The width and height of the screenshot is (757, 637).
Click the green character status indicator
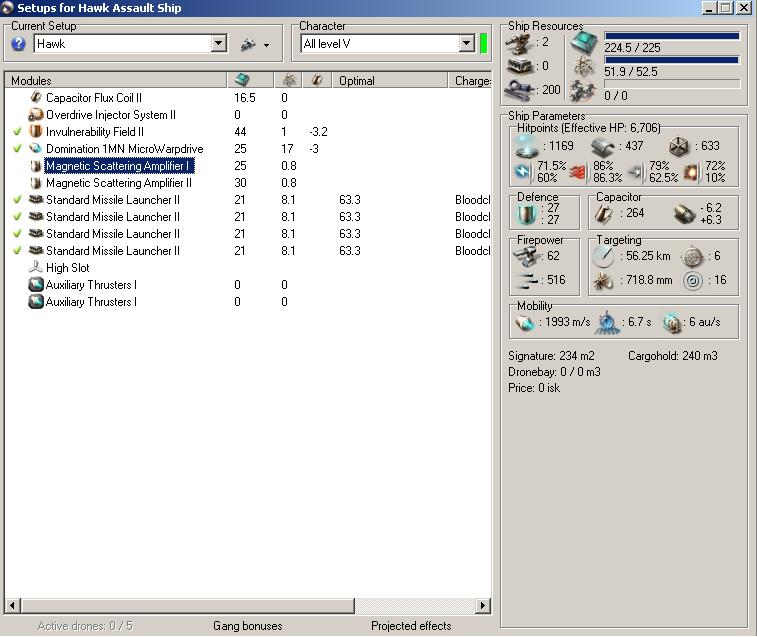point(484,44)
